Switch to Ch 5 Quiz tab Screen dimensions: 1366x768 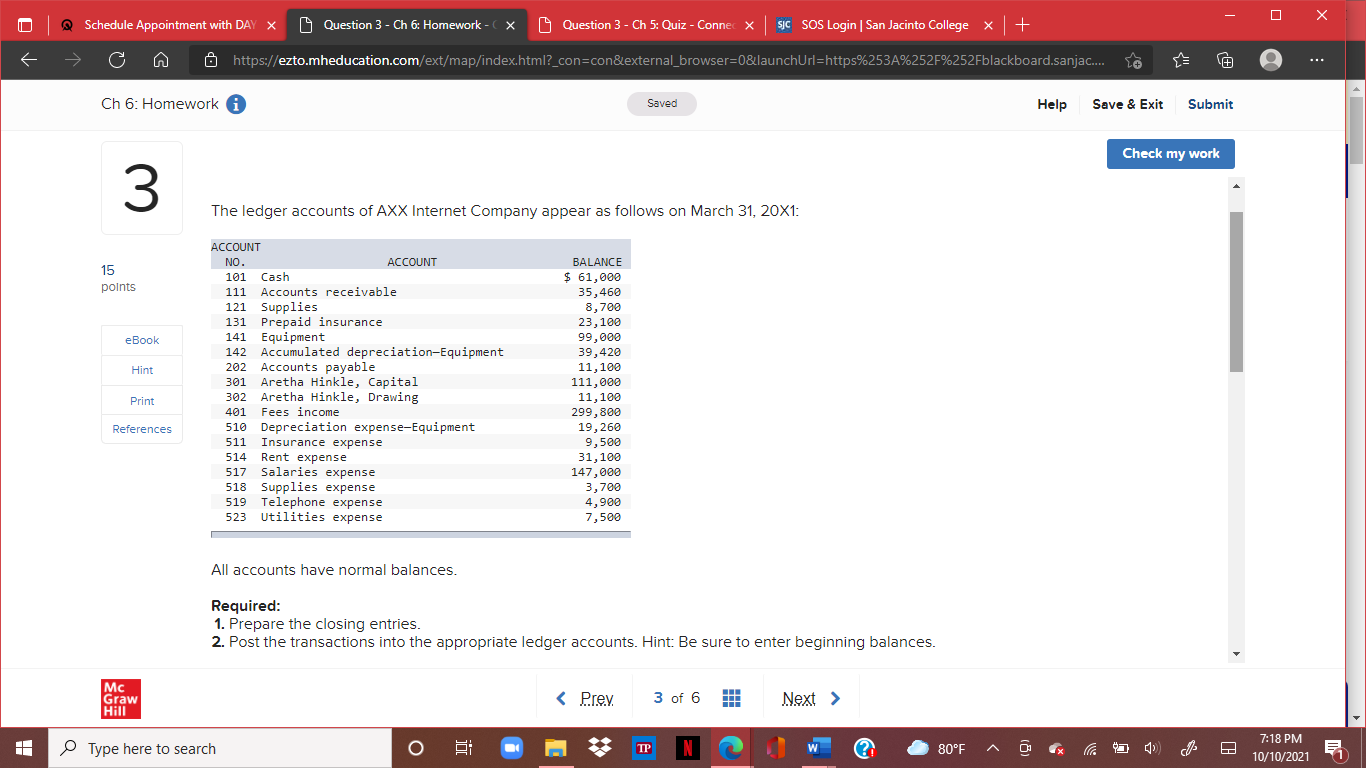click(x=645, y=25)
